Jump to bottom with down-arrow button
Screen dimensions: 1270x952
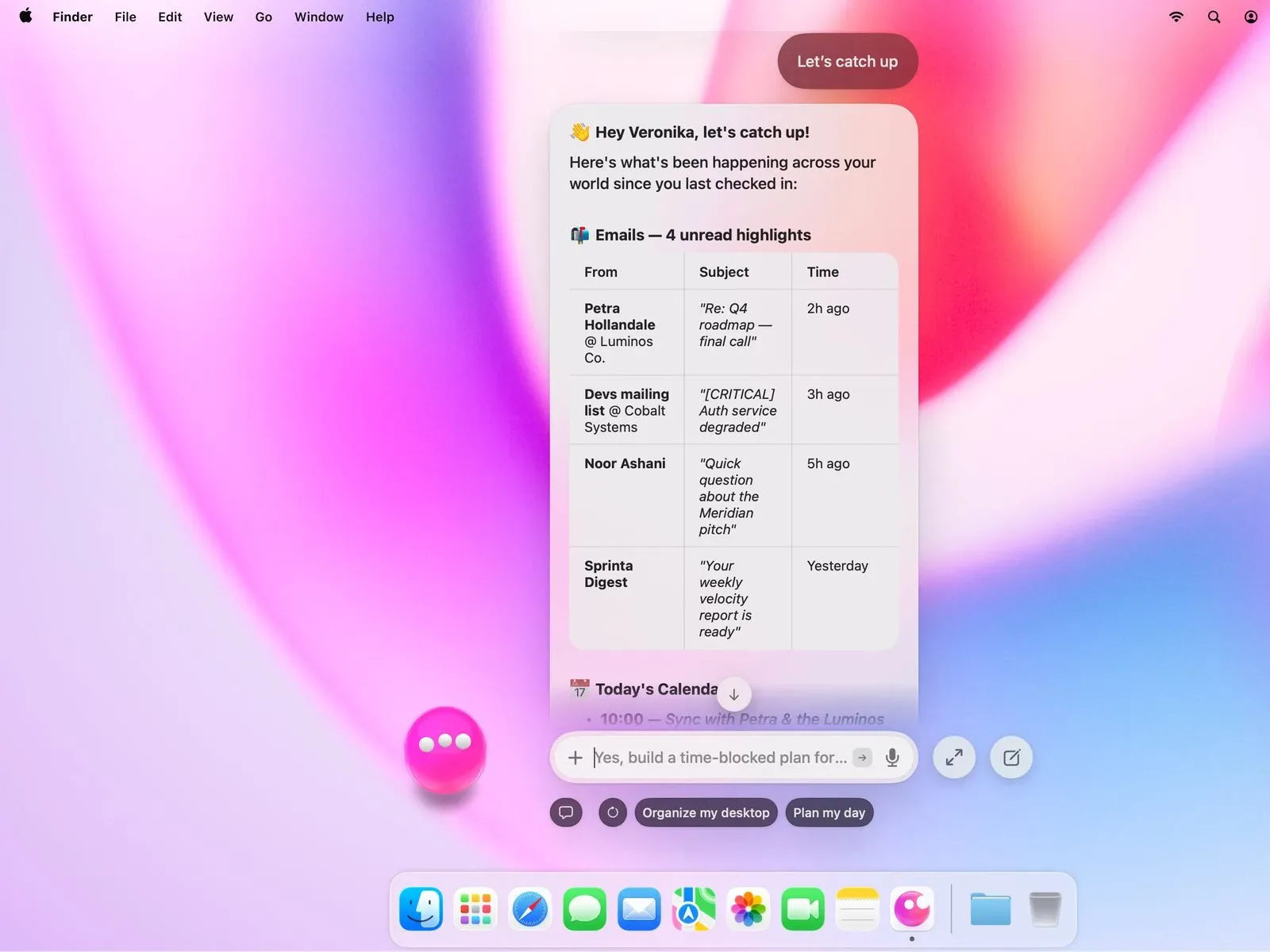[734, 694]
